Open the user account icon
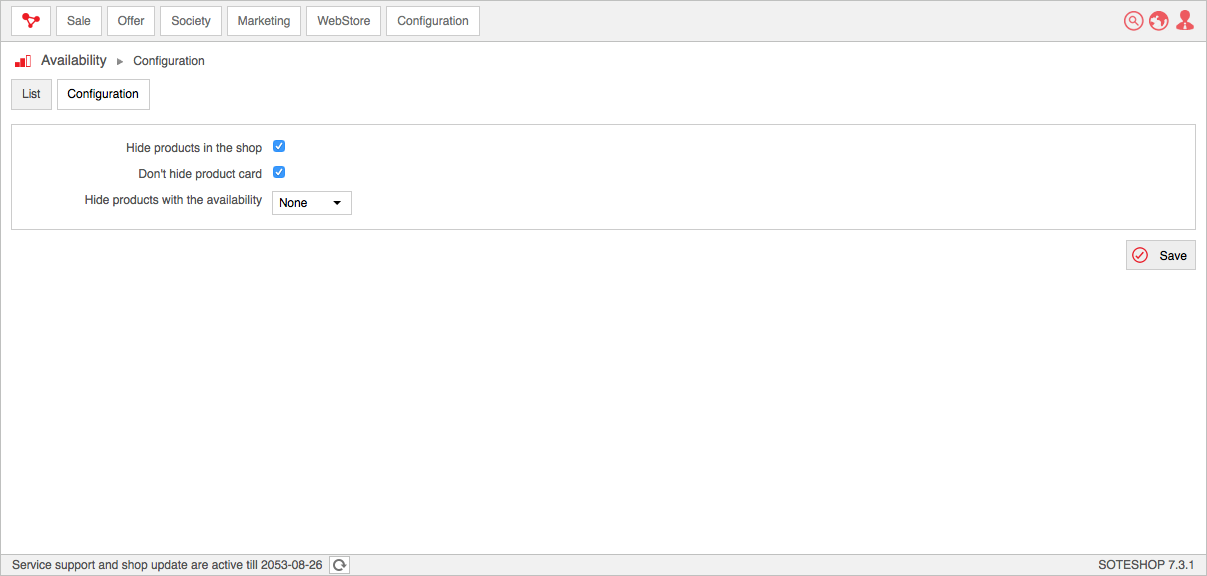The height and width of the screenshot is (576, 1207). coord(1185,21)
